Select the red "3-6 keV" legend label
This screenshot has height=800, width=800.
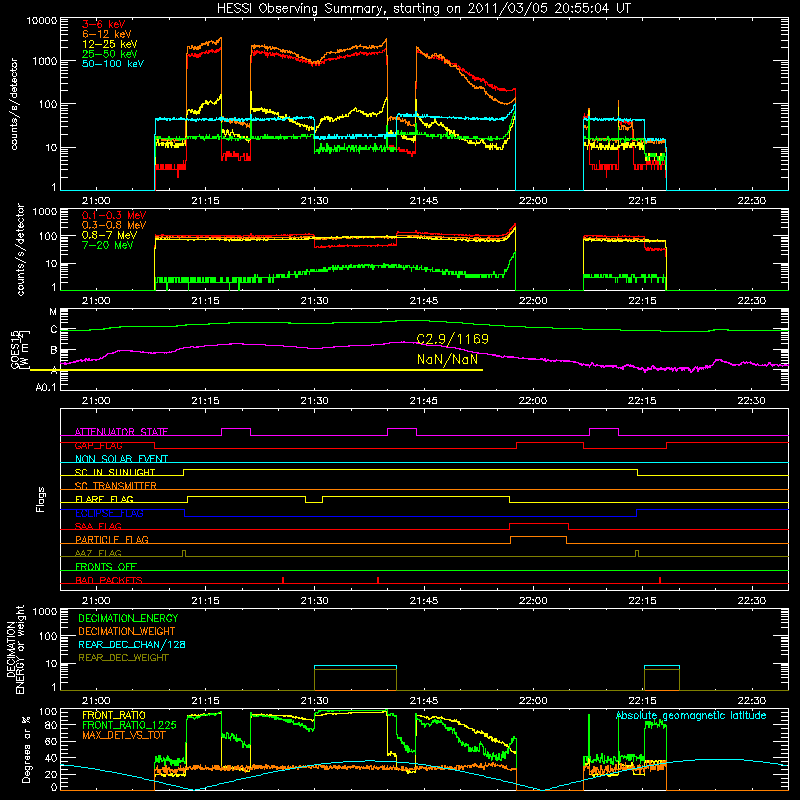point(104,24)
